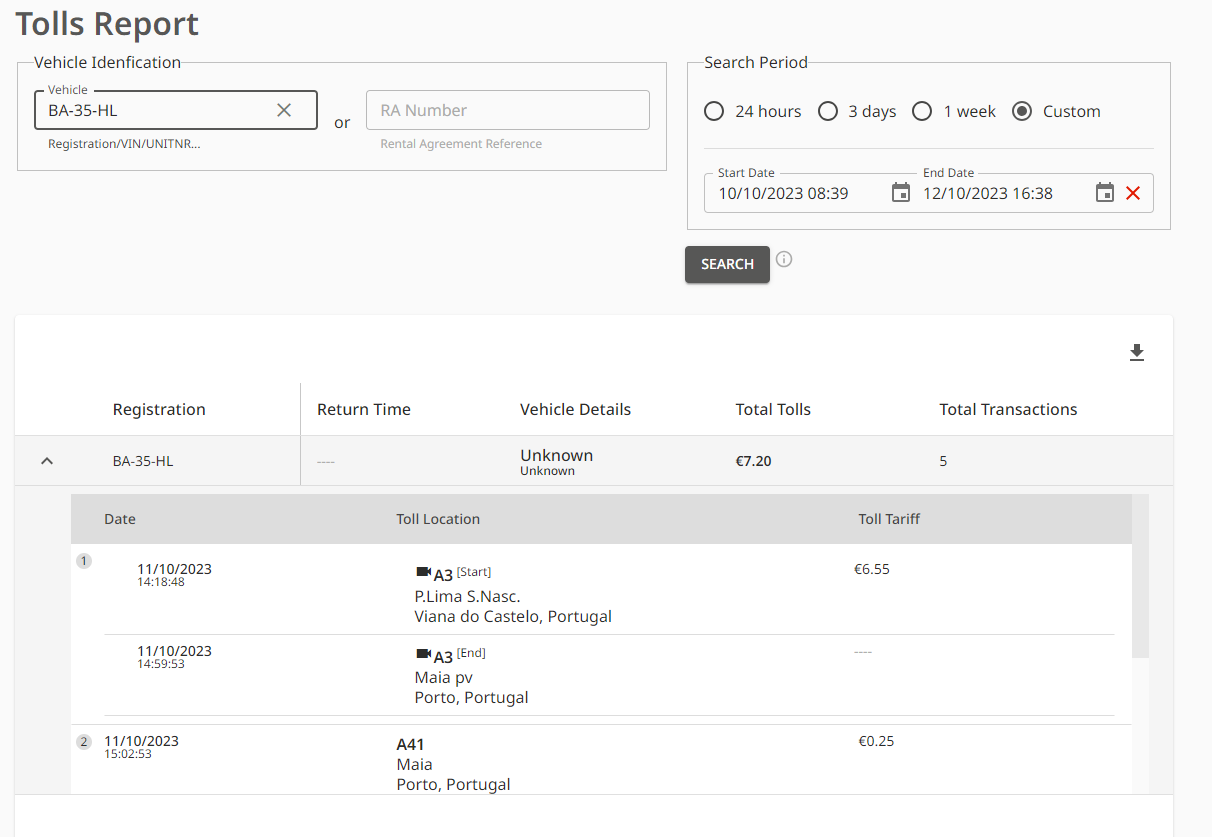Select the 24 hours search period
The image size is (1212, 837).
[x=714, y=111]
